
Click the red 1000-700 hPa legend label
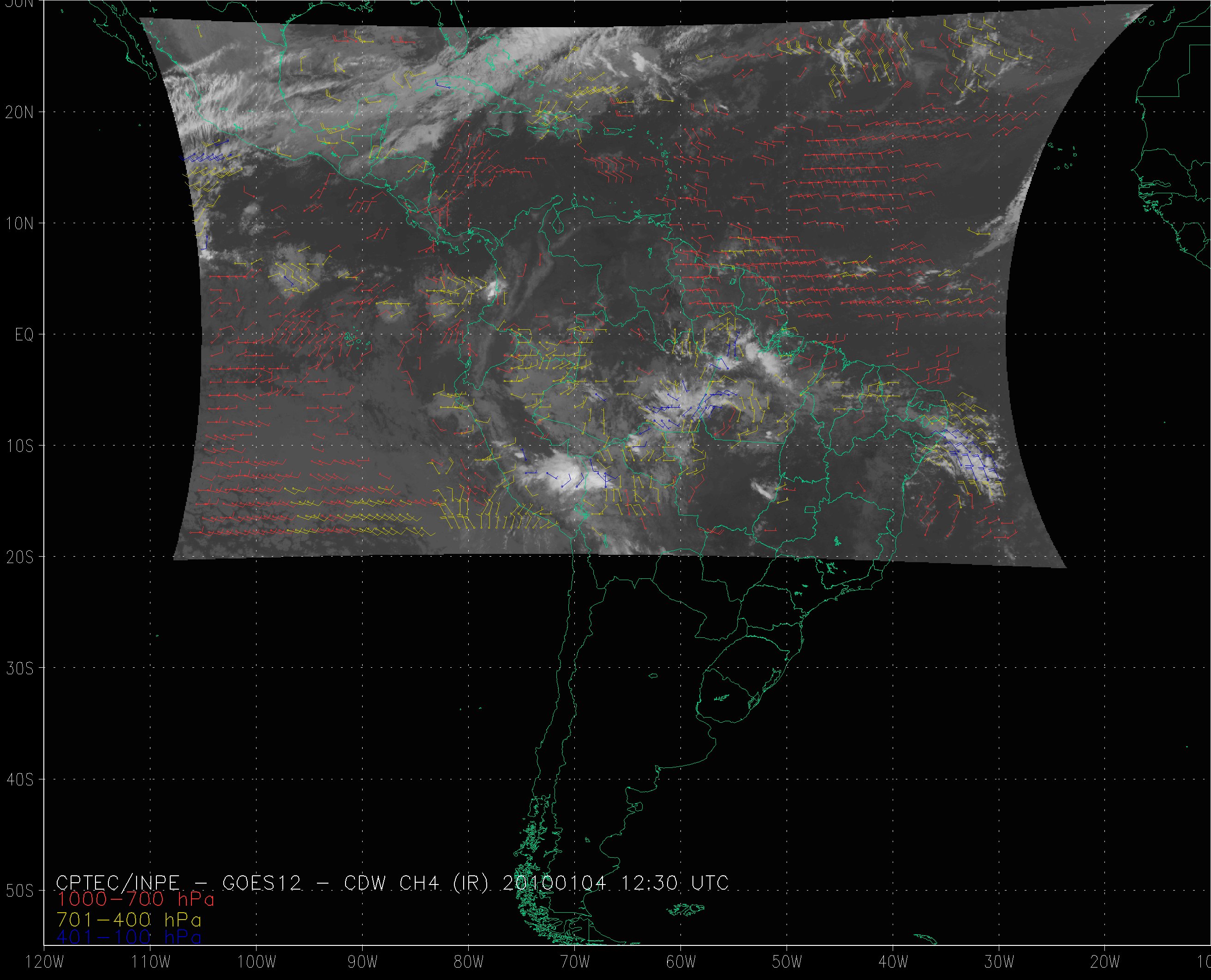(x=136, y=899)
